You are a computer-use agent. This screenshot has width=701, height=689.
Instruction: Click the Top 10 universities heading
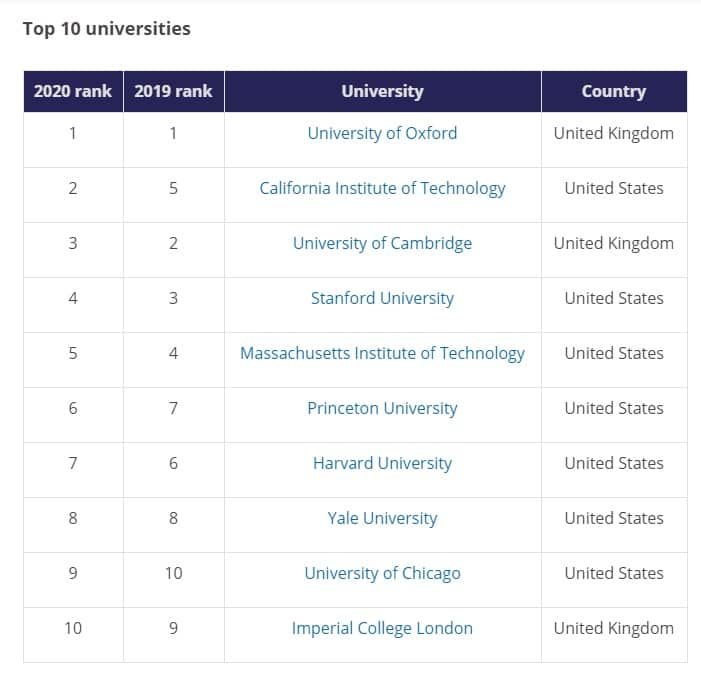click(106, 29)
